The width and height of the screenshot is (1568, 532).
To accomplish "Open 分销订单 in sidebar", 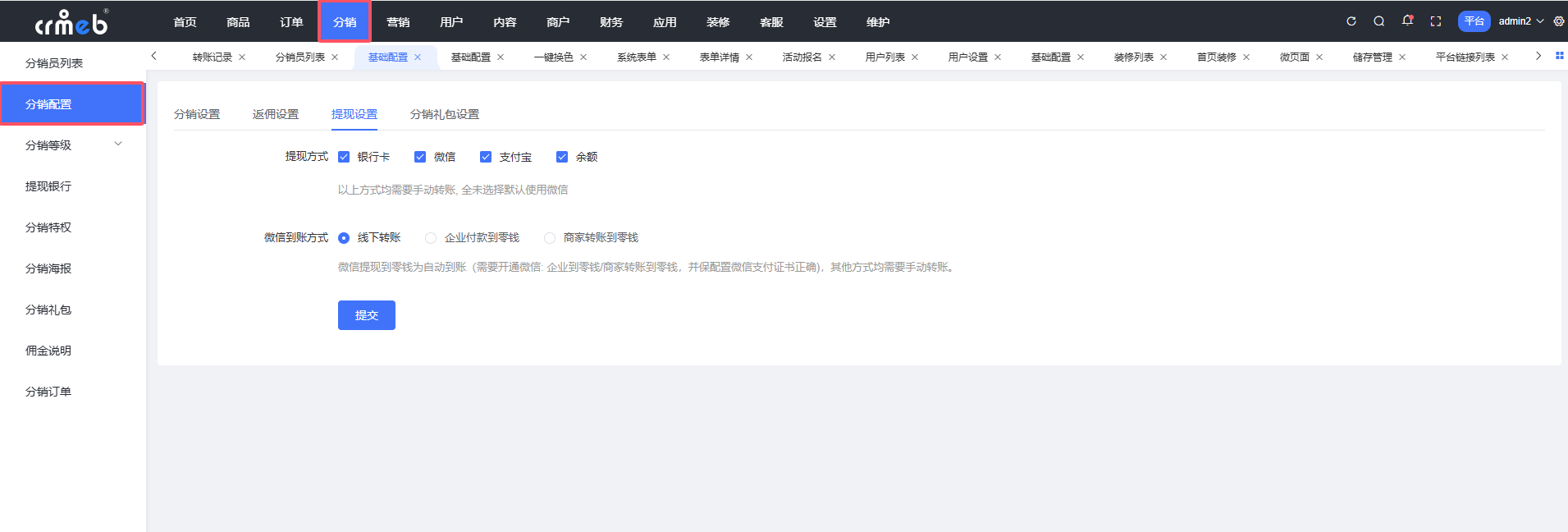I will point(72,392).
